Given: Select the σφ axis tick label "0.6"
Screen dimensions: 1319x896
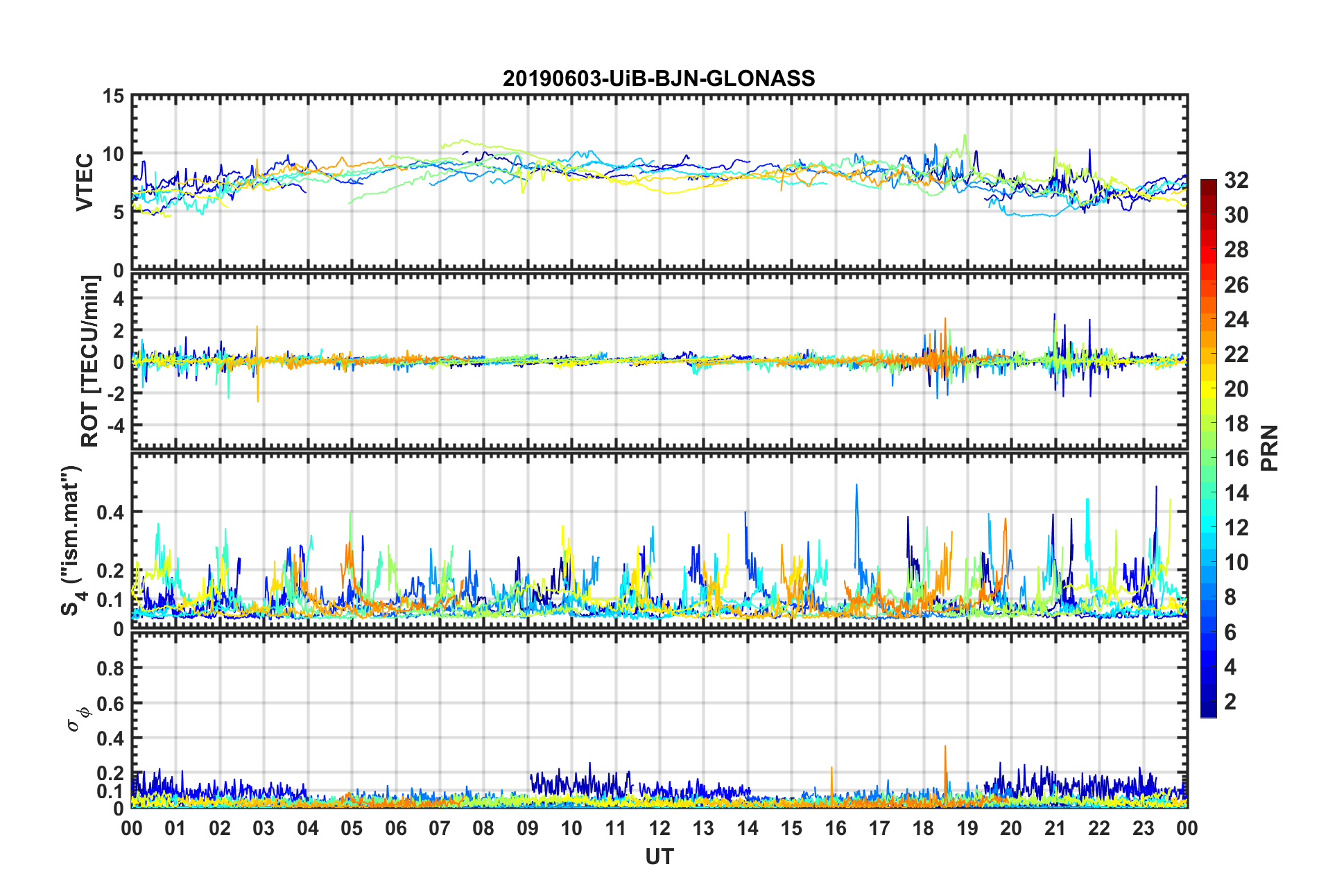Looking at the screenshot, I should pyautogui.click(x=111, y=704).
